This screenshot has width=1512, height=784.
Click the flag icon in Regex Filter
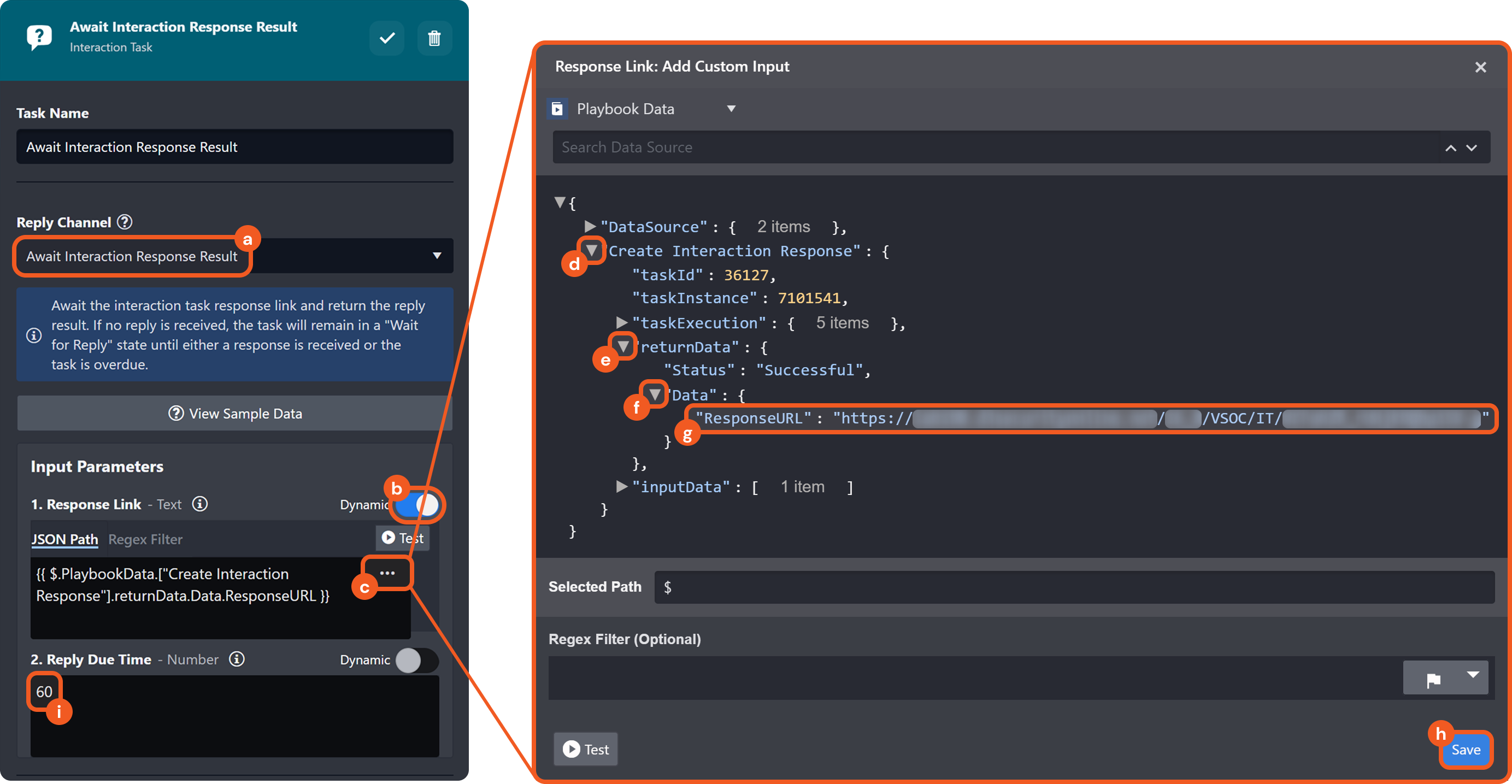point(1433,679)
